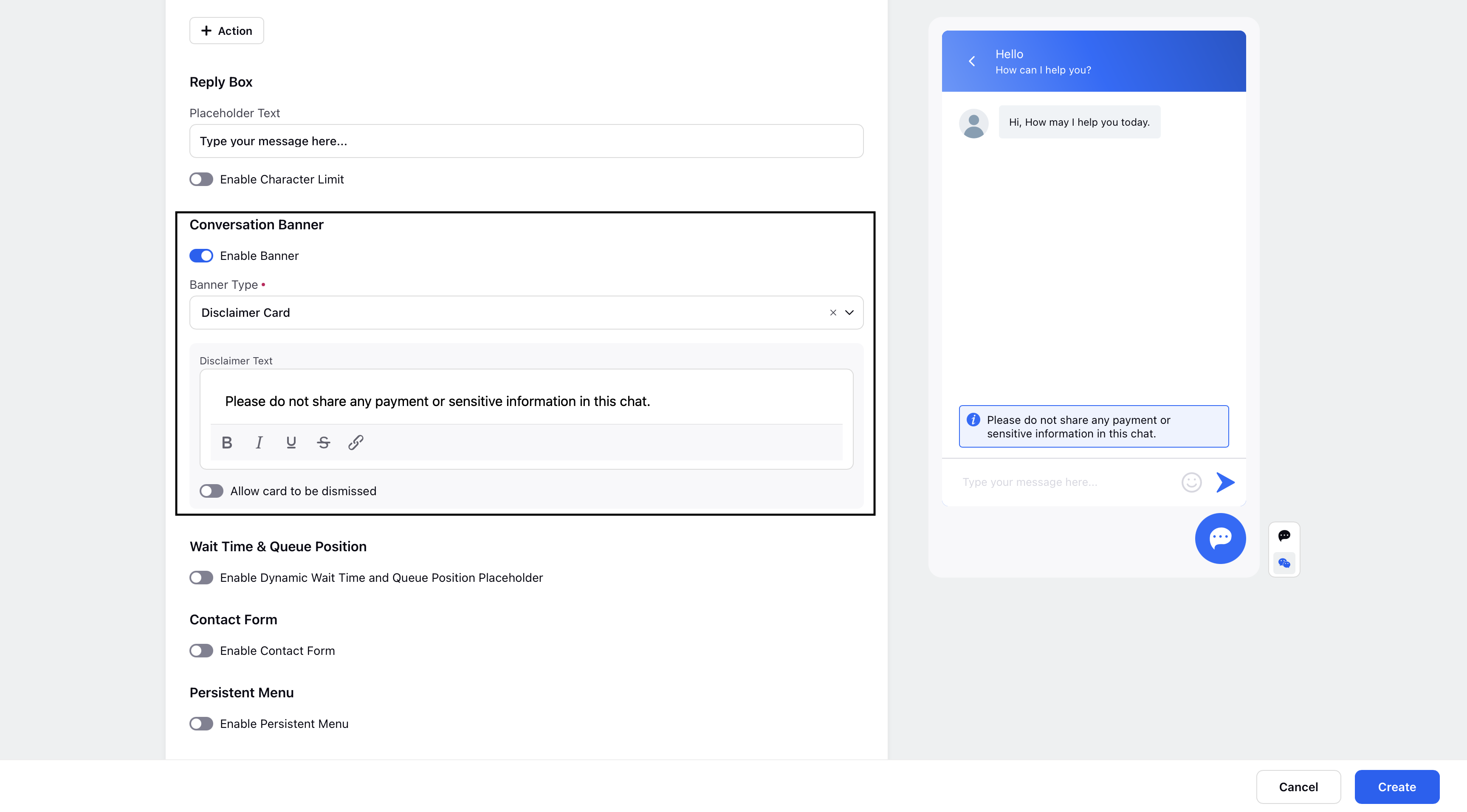Click the round blue chat launcher button
Viewport: 1467px width, 812px height.
tap(1220, 538)
